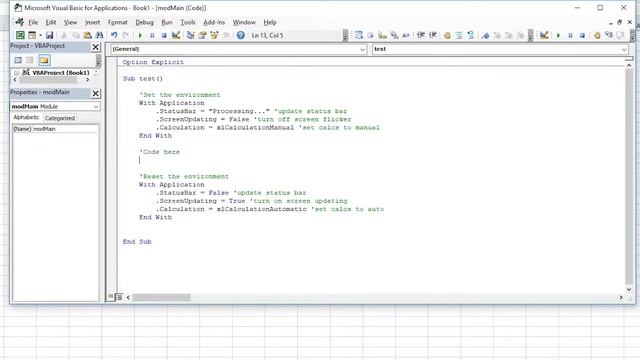This screenshot has width=640, height=360.
Task: Open the Debug menu
Action: point(144,22)
